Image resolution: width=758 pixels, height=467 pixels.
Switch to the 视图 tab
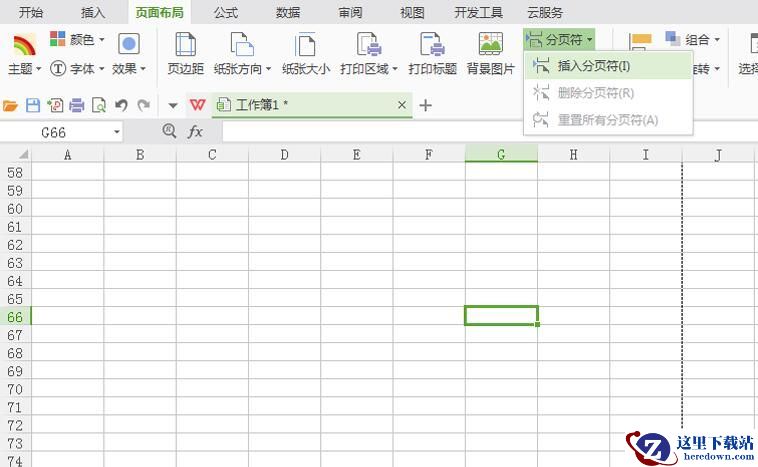click(x=412, y=12)
